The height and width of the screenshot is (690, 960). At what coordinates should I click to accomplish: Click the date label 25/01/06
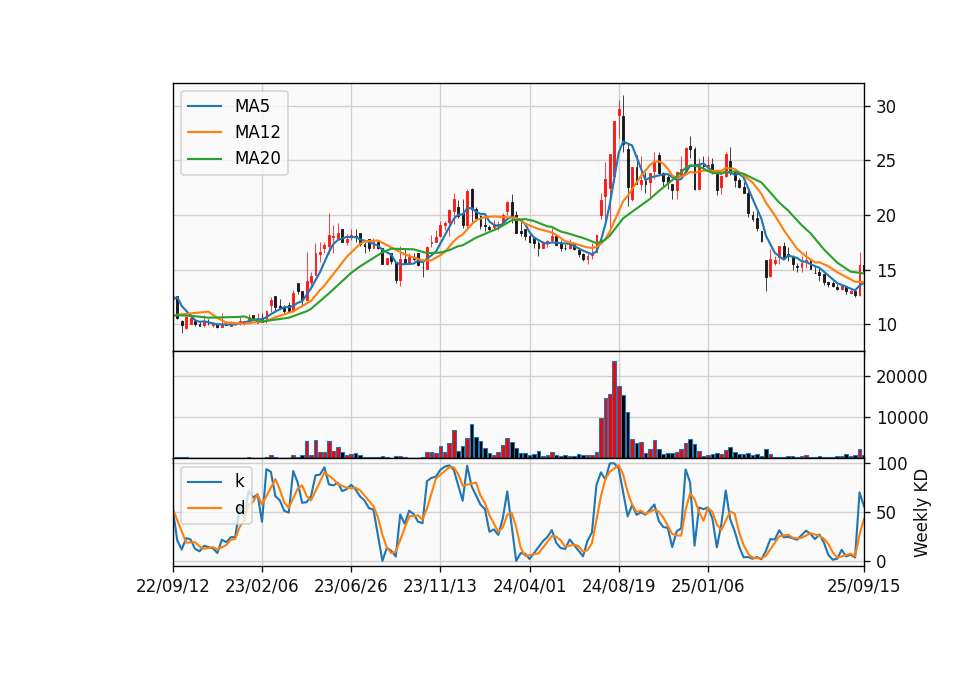[x=708, y=587]
